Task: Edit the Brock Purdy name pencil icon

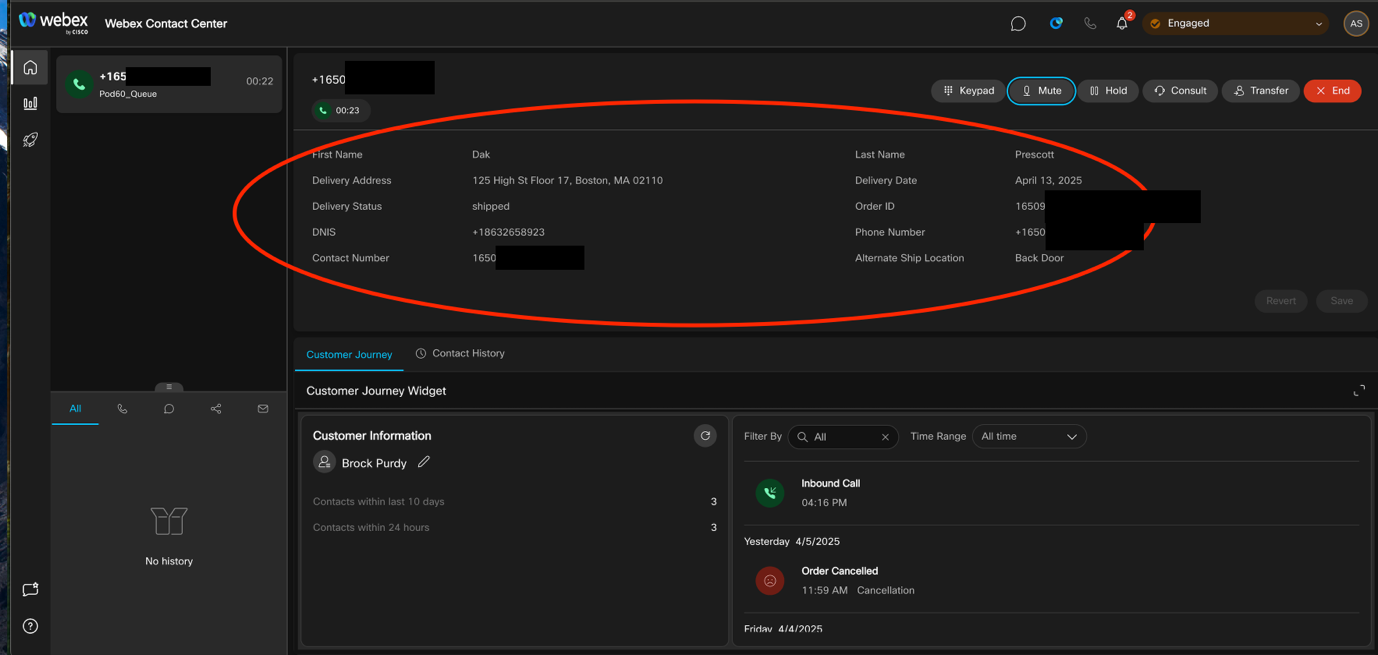Action: click(424, 462)
